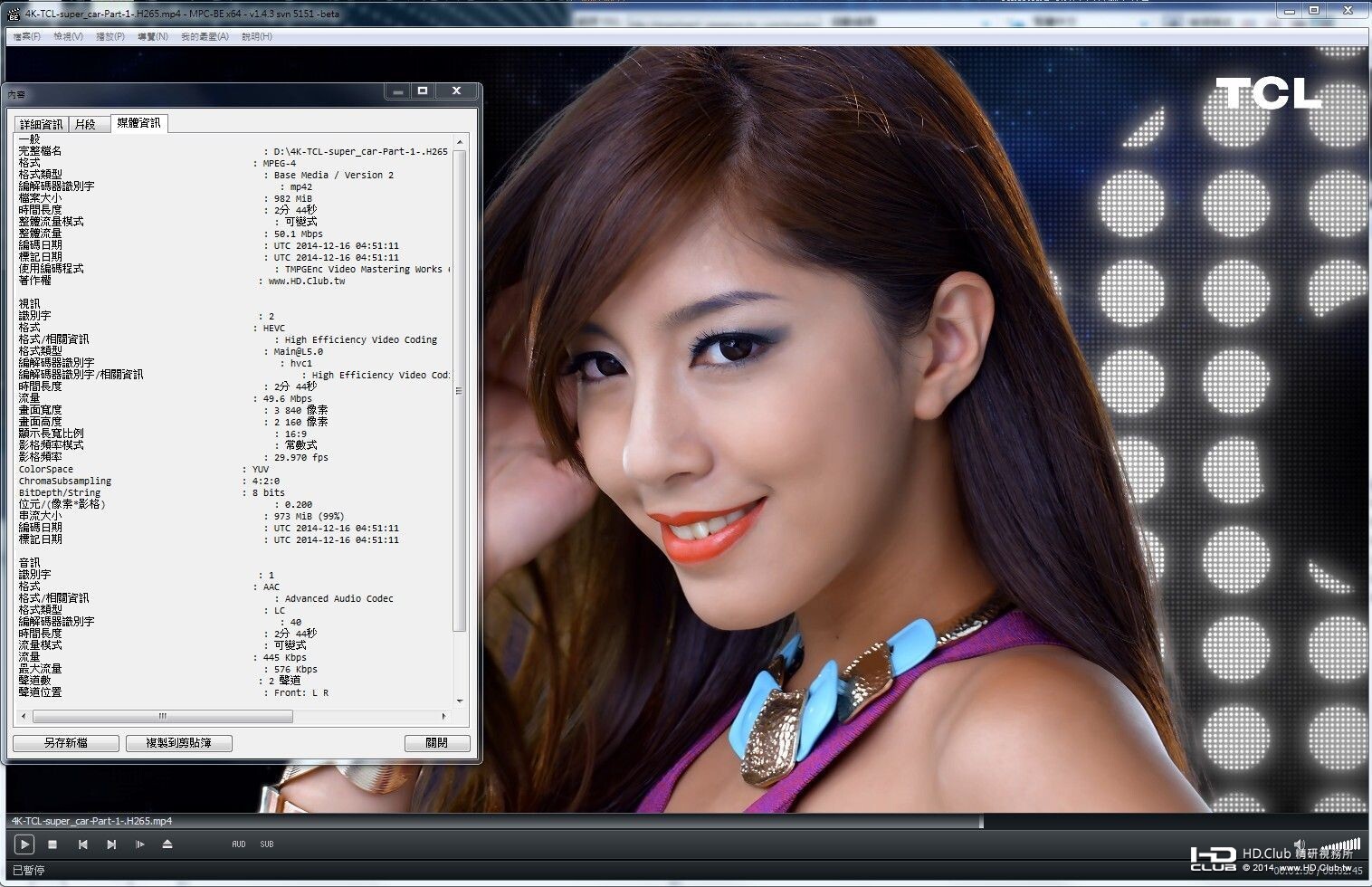This screenshot has height=887, width=1372.
Task: Click the '50.1 Mbps' overall bitrate value
Action: pyautogui.click(x=299, y=234)
